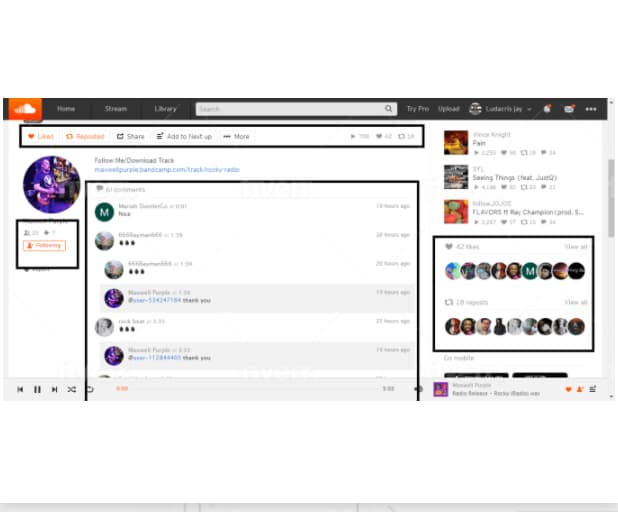Open rock bear's commenter avatar
Viewport: 618px width, 512px height.
pos(104,328)
